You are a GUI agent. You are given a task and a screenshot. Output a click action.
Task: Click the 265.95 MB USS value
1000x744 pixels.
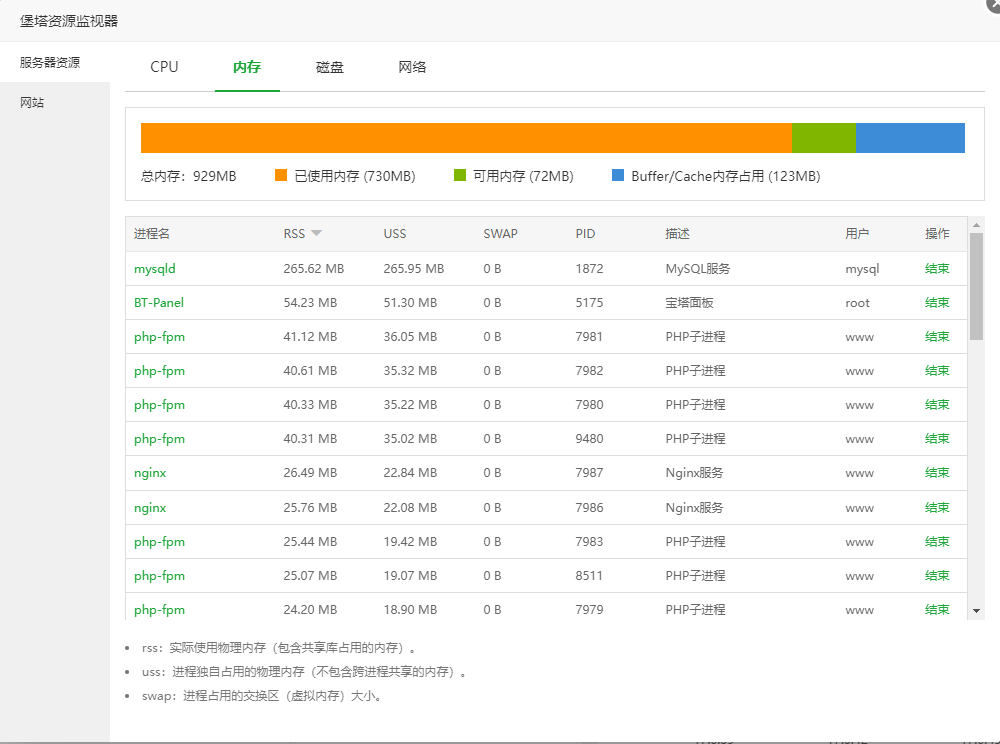click(x=413, y=268)
